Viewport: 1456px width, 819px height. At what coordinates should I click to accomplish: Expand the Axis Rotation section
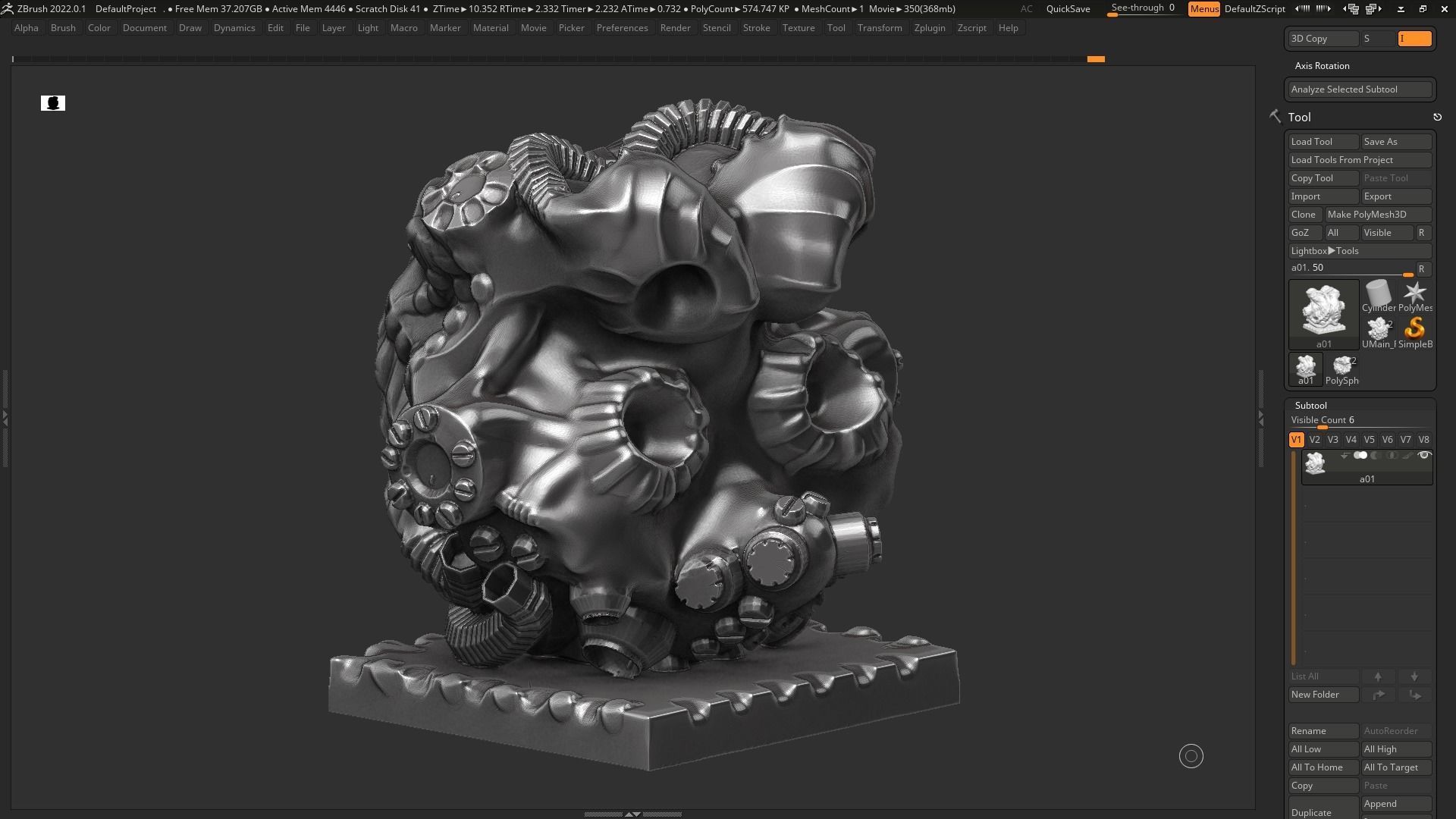click(x=1322, y=66)
